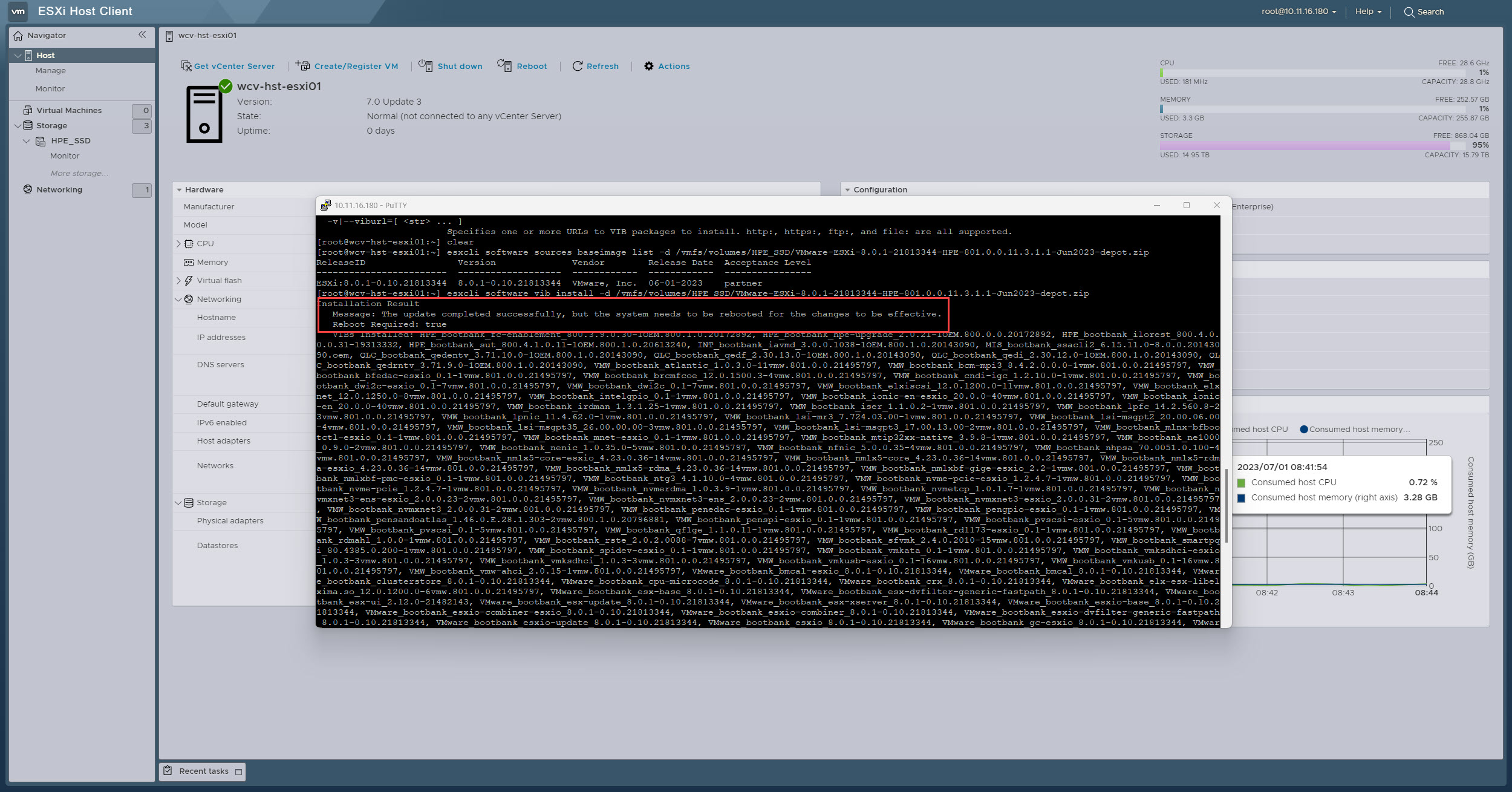Collapse the Storage tree node in Navigator
This screenshot has height=792, width=1512.
18,126
